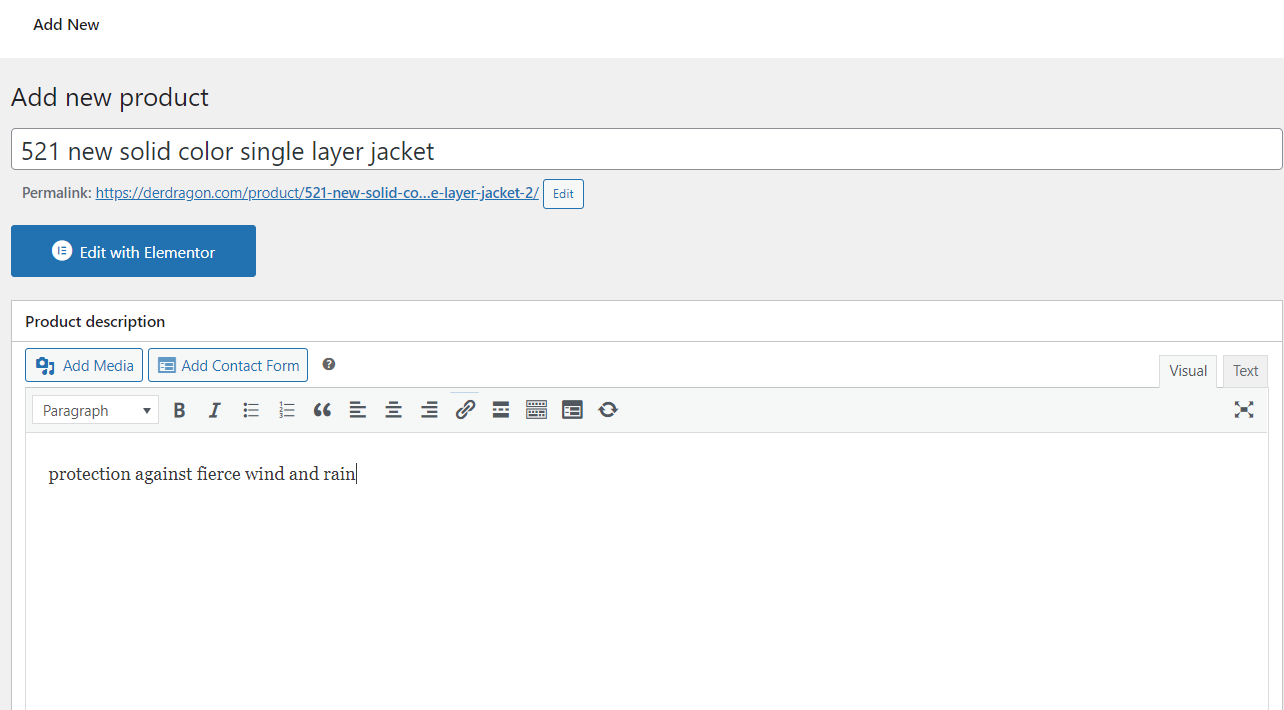Viewport: 1284px width, 710px height.
Task: Apply blockquote formatting
Action: click(x=322, y=410)
